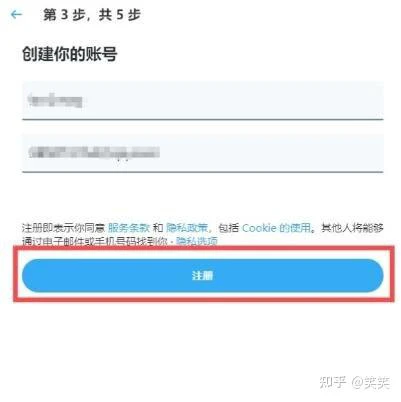401x402 pixels.
Task: Click the 包括 text before the Cookie link
Action: tap(229, 228)
